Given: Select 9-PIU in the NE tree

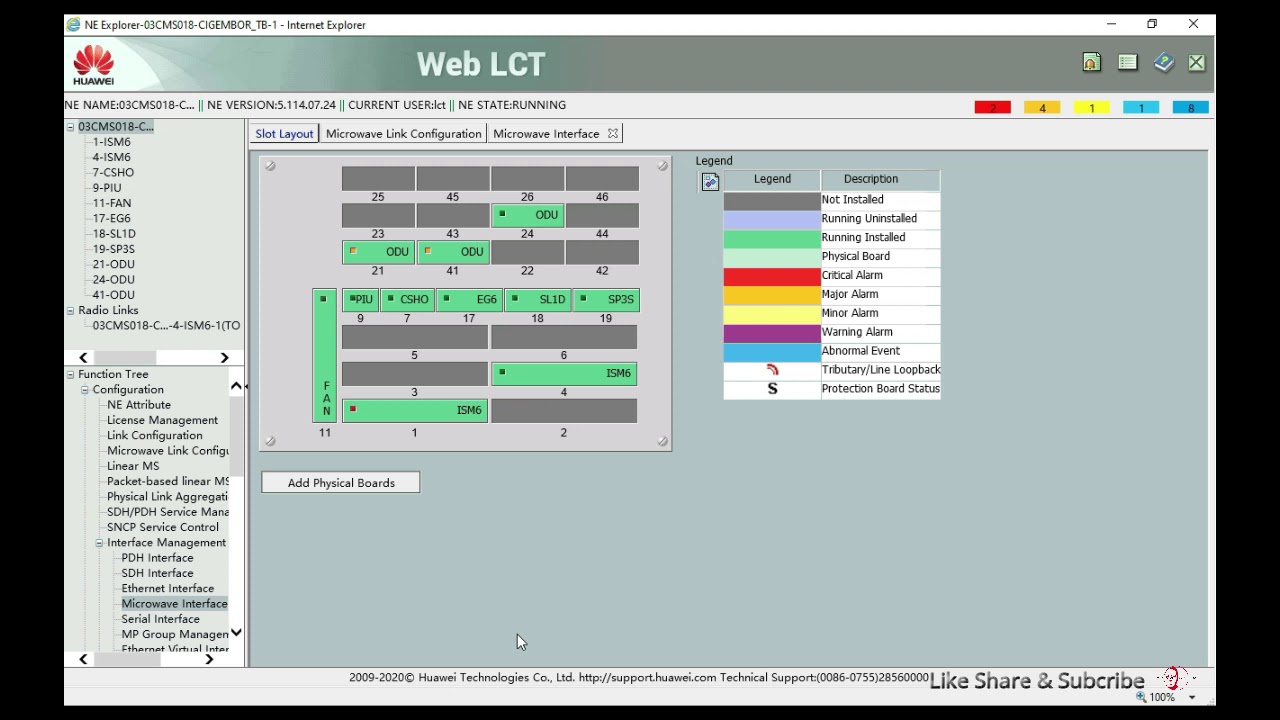Looking at the screenshot, I should 107,188.
